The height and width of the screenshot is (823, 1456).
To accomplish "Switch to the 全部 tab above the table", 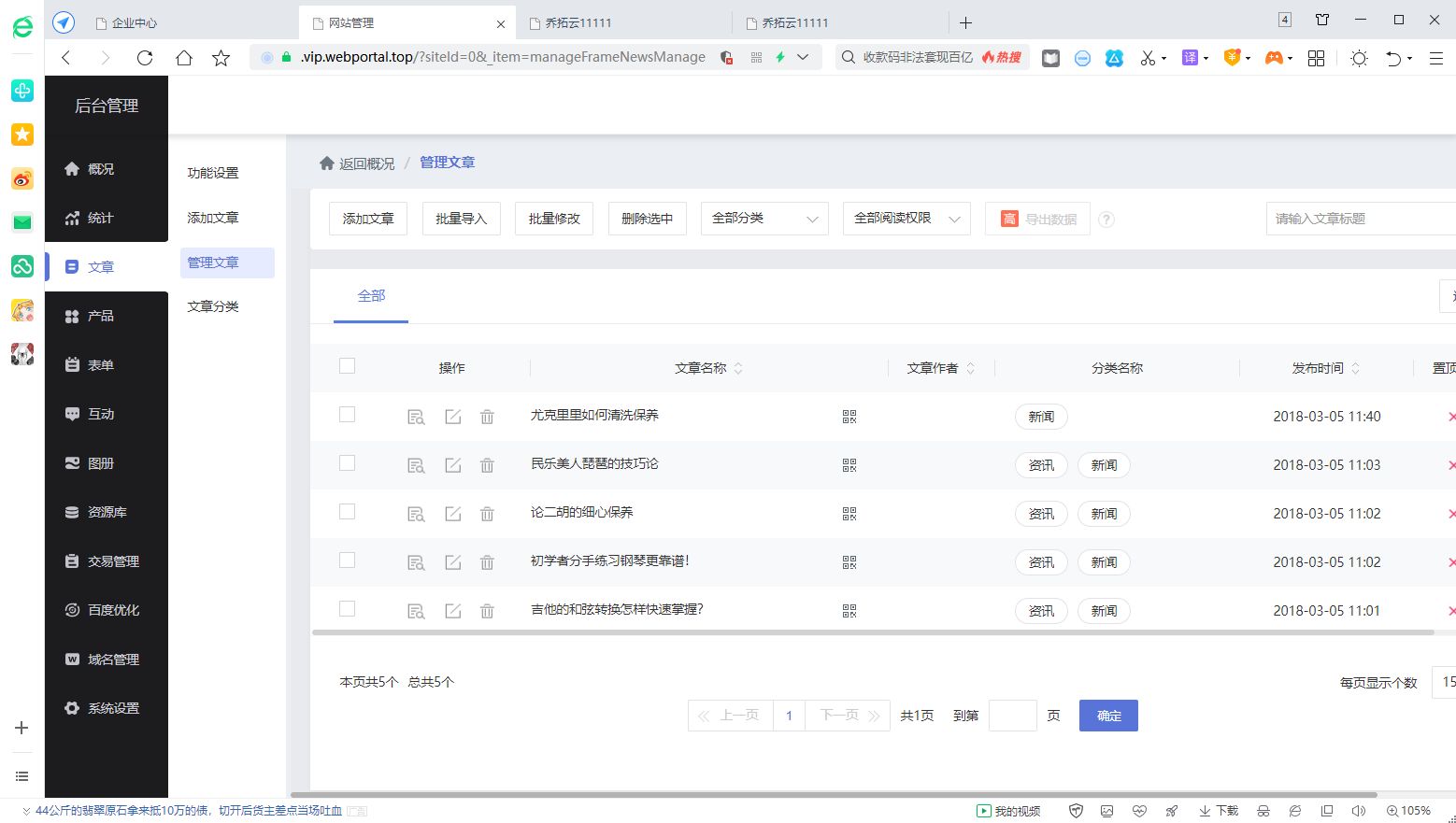I will click(x=371, y=295).
